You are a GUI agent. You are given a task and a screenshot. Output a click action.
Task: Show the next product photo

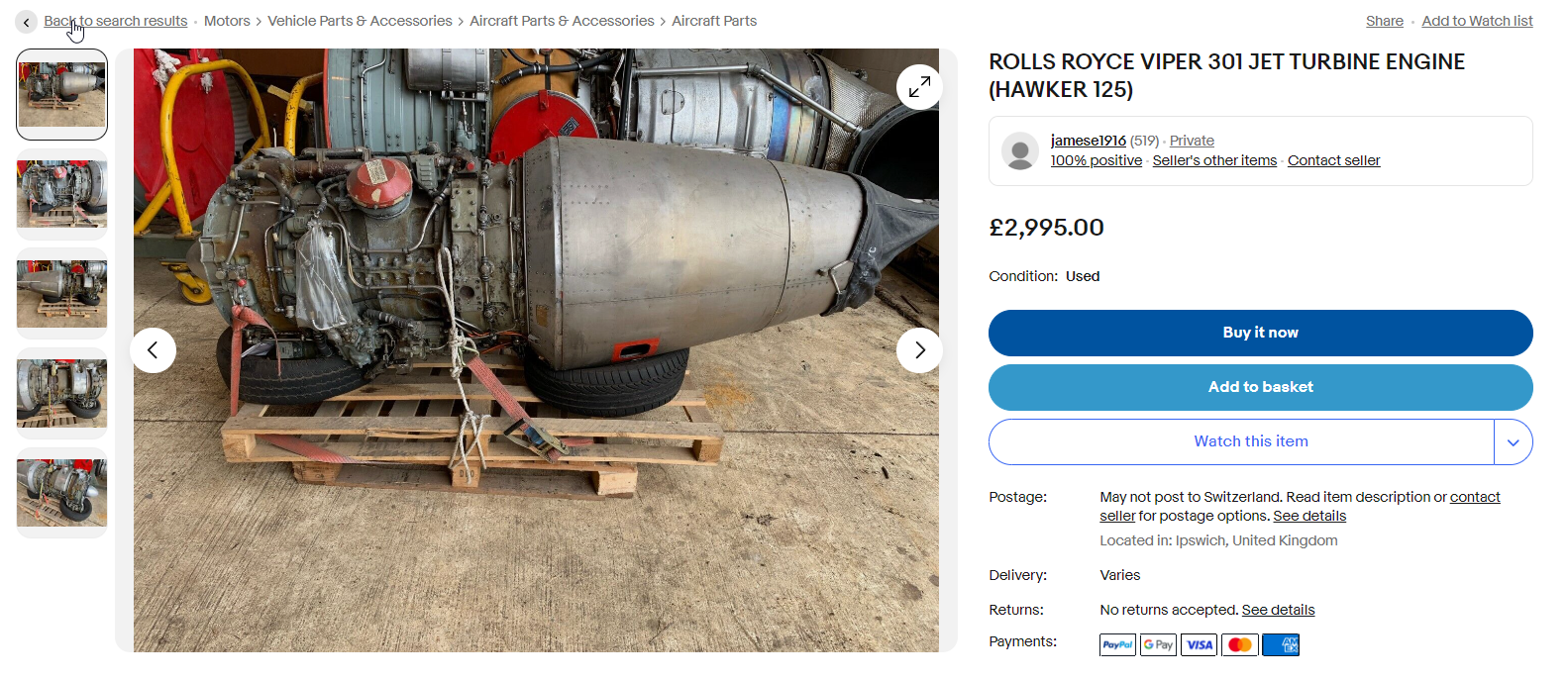tap(919, 350)
